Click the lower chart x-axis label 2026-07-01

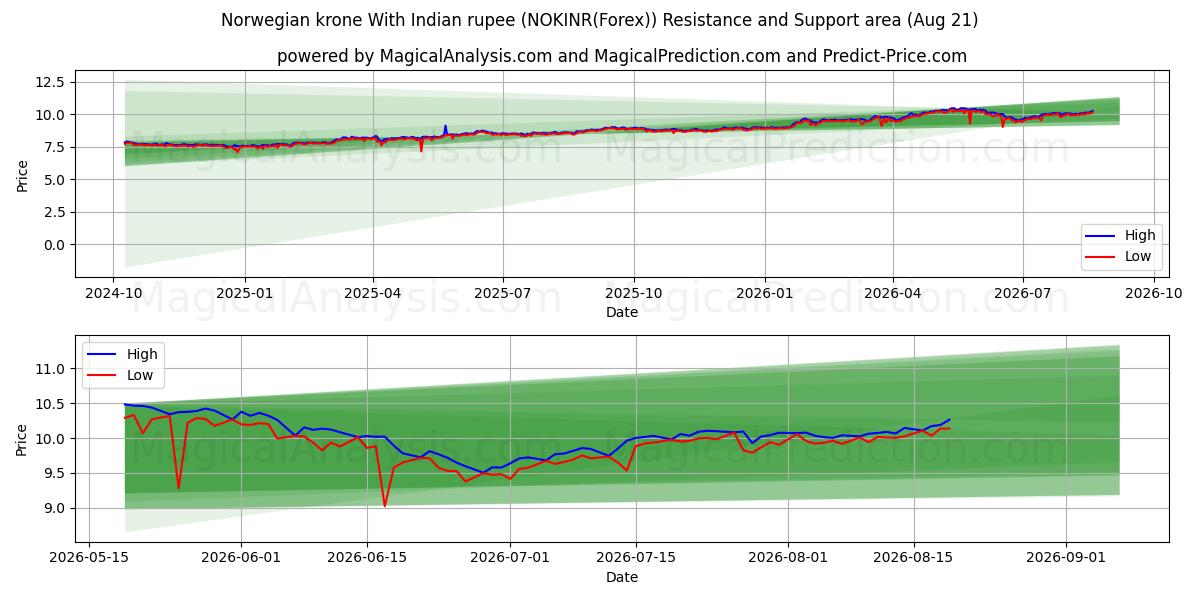tap(510, 558)
